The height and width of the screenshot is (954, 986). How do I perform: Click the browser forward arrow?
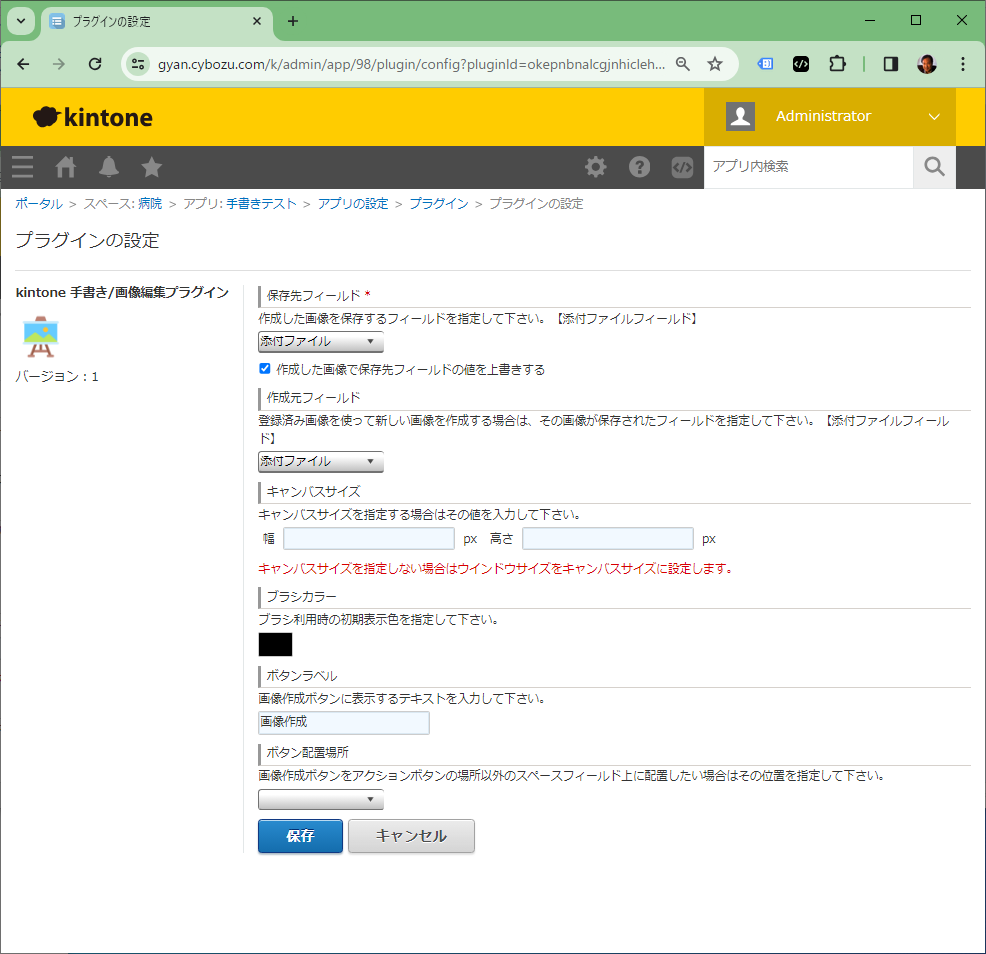coord(58,64)
